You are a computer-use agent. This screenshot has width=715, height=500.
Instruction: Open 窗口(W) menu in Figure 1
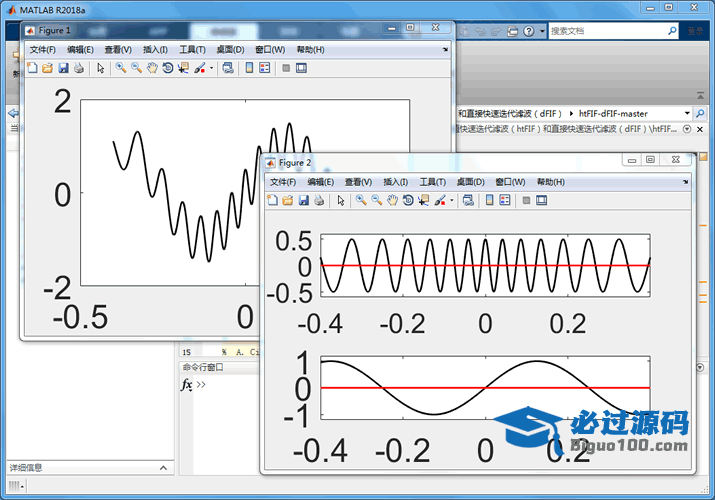tap(270, 50)
